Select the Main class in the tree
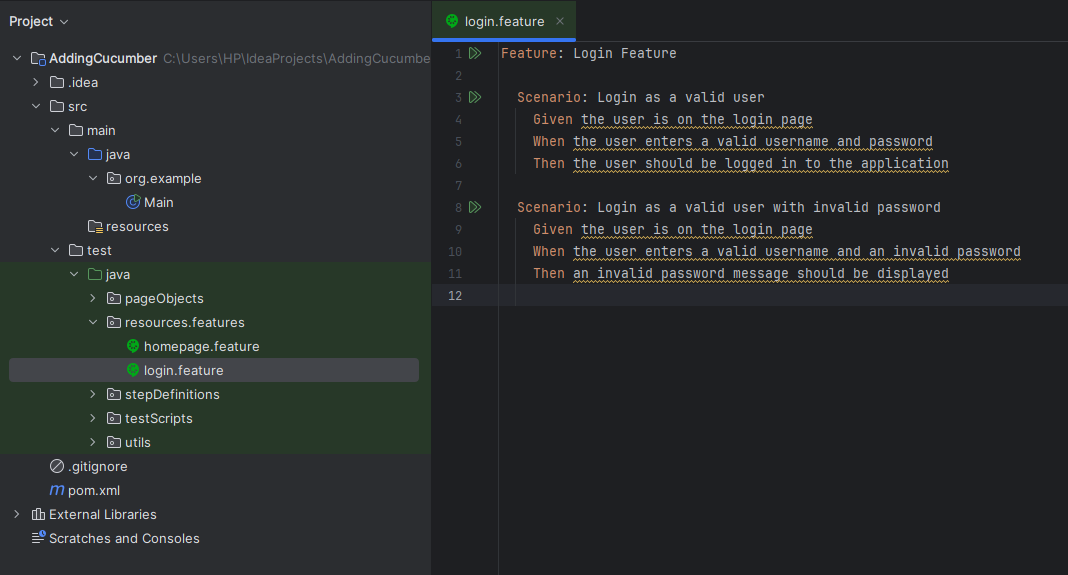Viewport: 1068px width, 575px height. tap(159, 202)
